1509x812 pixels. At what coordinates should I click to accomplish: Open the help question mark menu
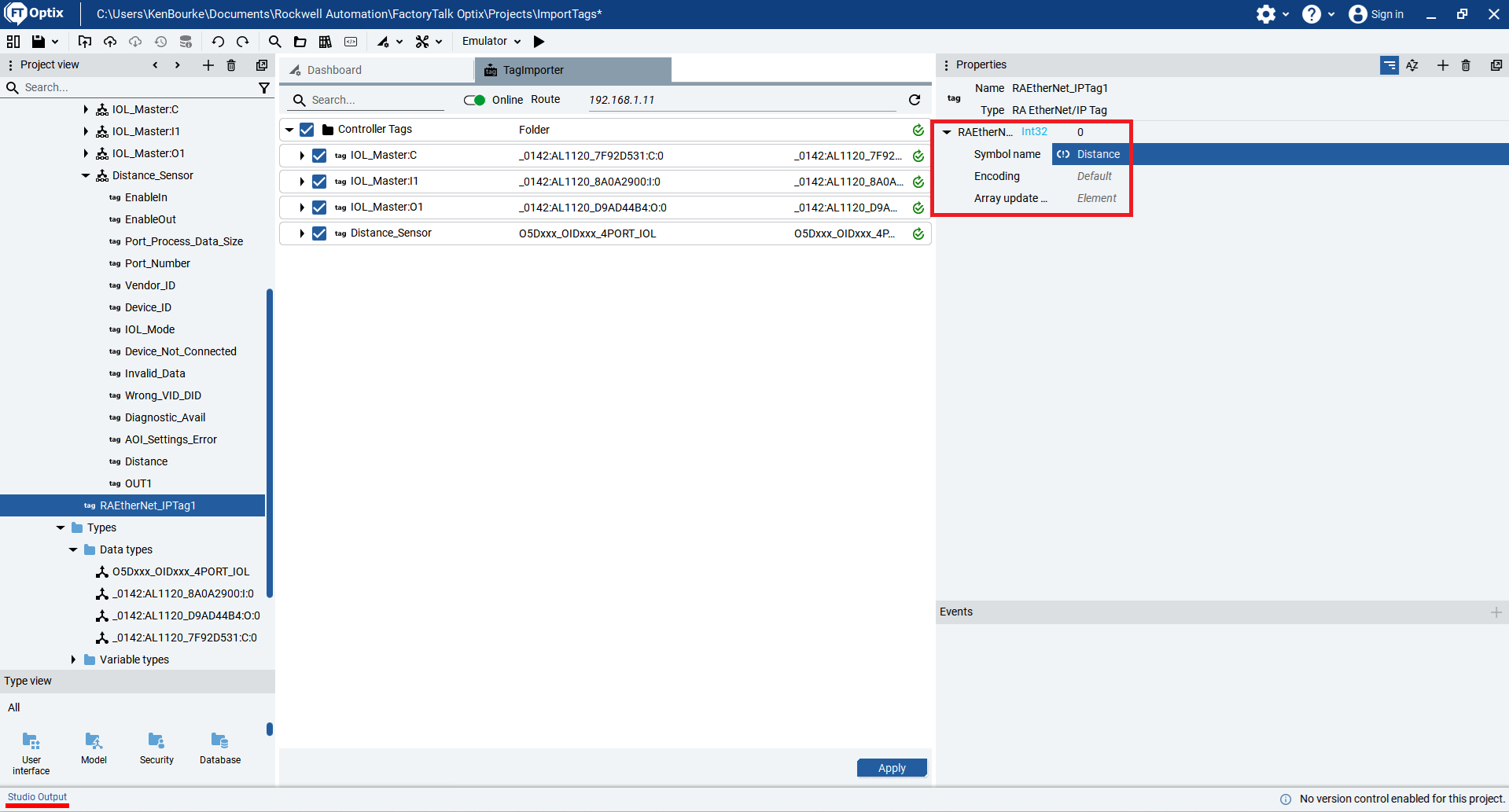tap(1318, 14)
